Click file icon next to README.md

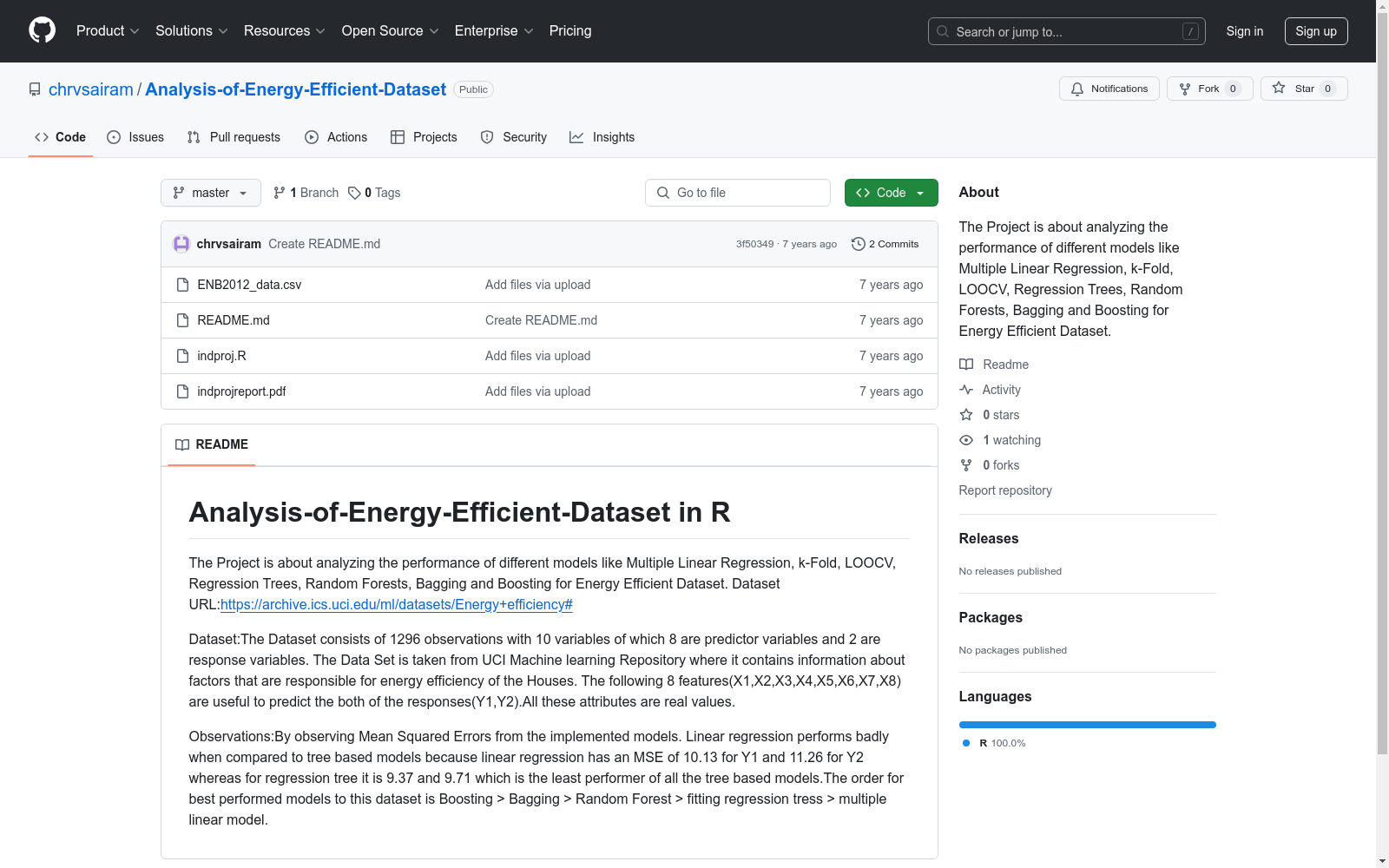[182, 320]
